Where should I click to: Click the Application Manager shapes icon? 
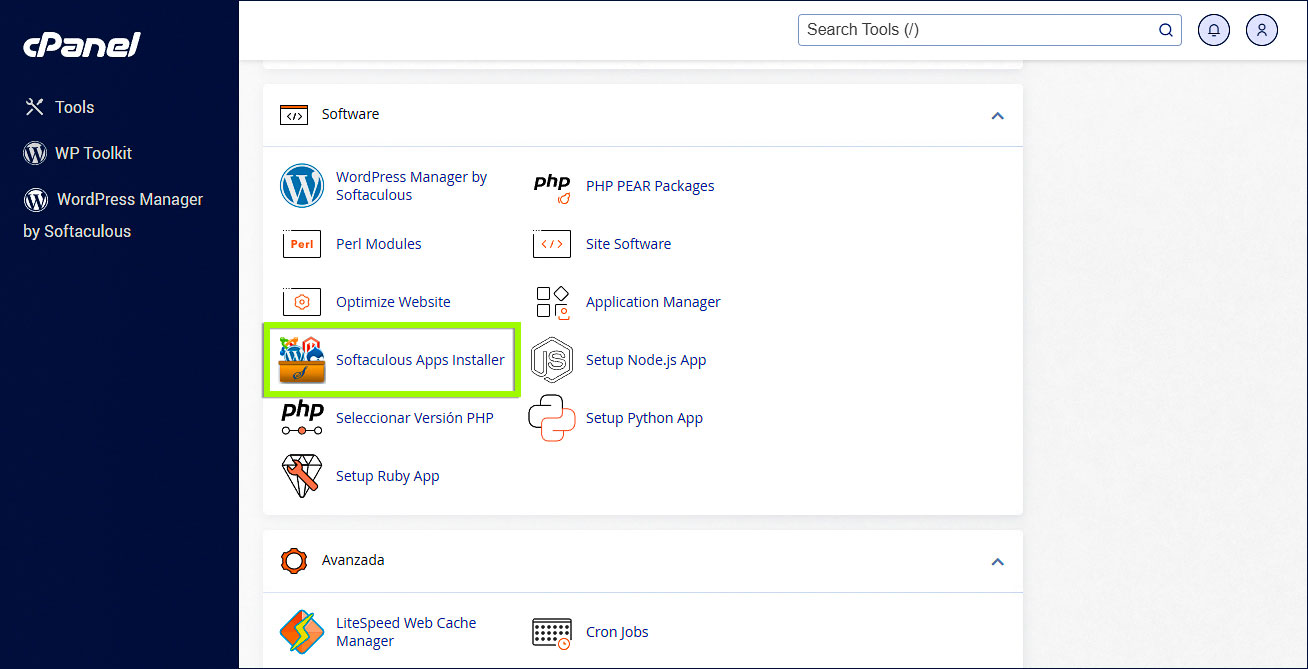(x=552, y=302)
